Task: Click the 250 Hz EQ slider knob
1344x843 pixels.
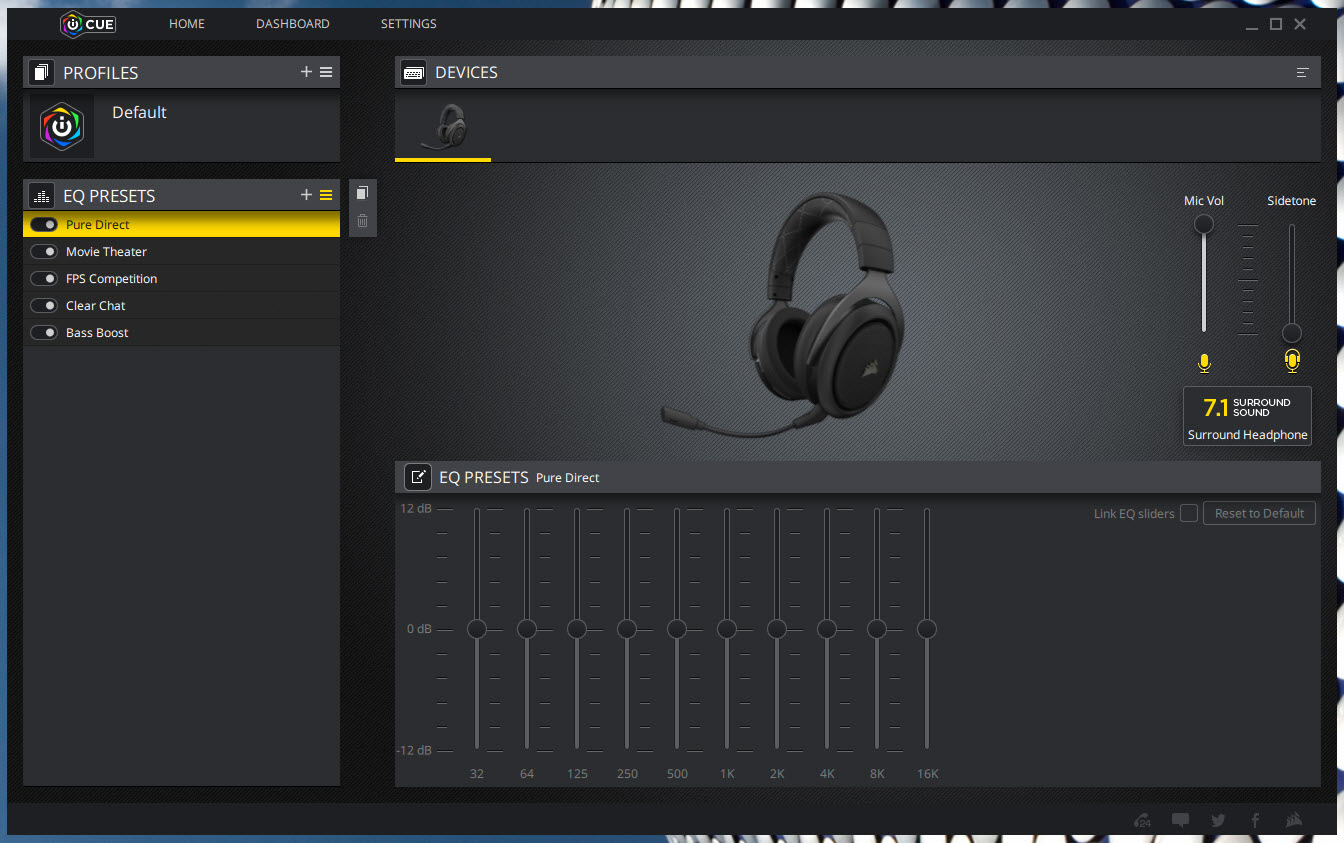Action: coord(627,629)
